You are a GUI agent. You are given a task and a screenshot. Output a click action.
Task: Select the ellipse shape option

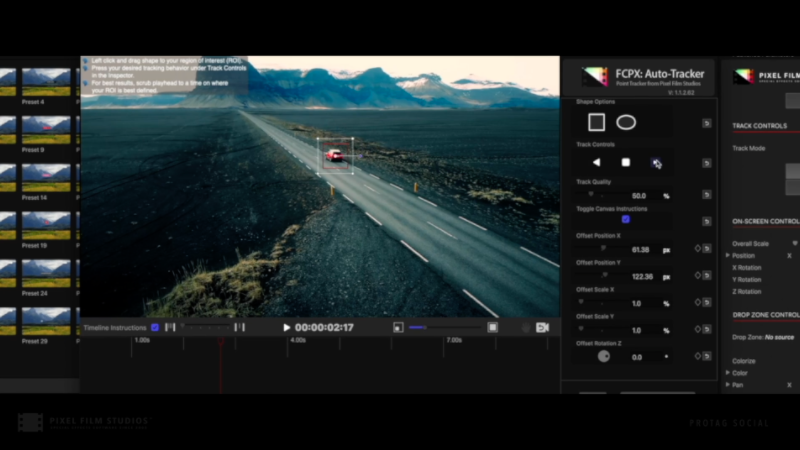(x=626, y=122)
